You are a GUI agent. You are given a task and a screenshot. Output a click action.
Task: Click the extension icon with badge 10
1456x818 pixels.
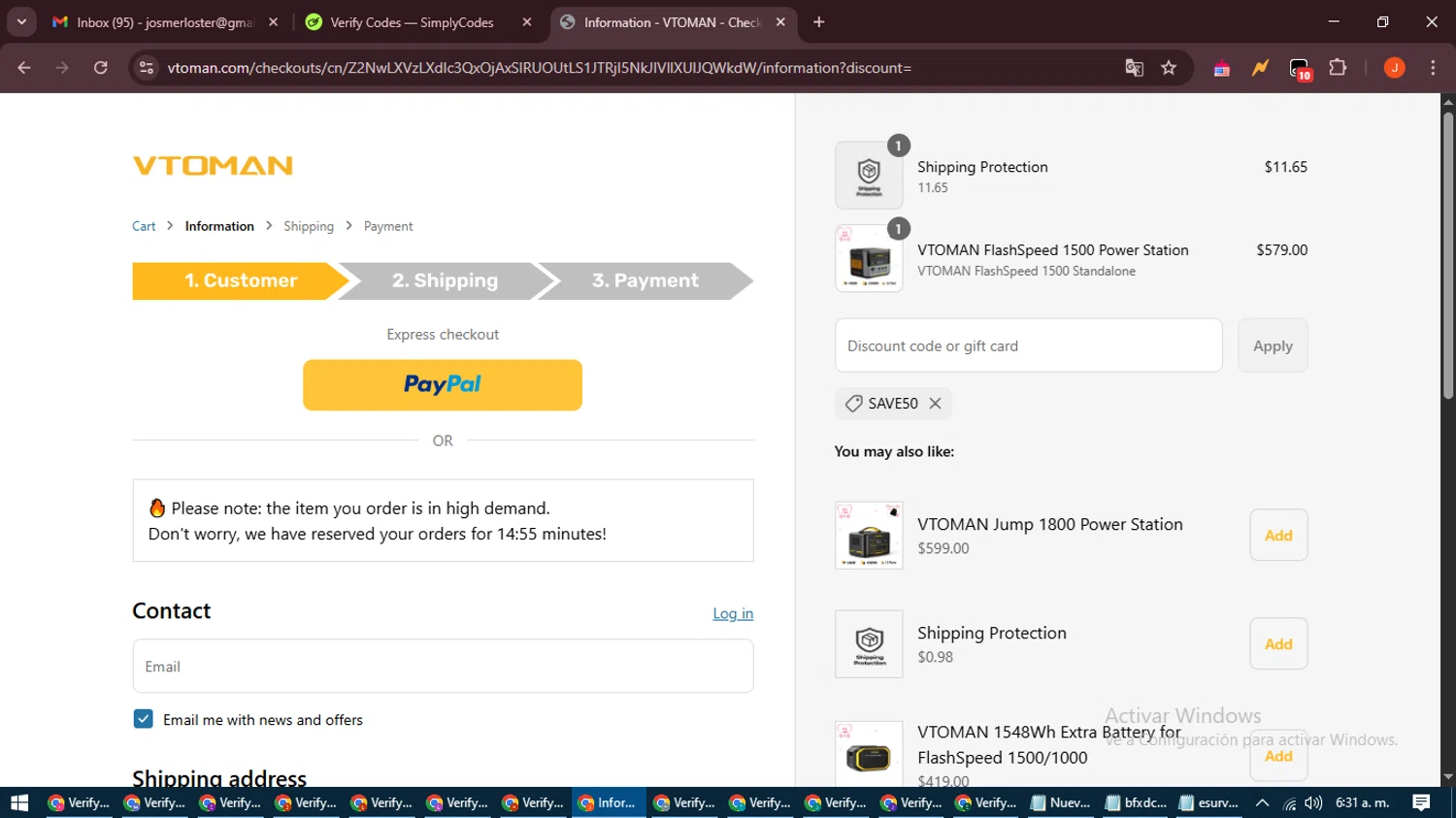[x=1300, y=68]
